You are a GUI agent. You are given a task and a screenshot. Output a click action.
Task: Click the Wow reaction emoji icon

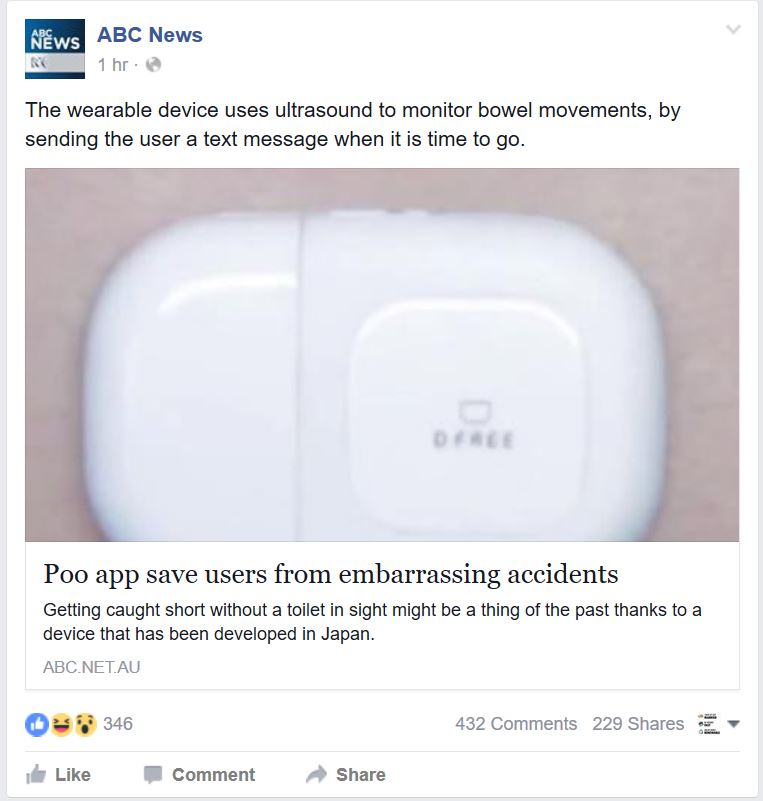click(85, 724)
